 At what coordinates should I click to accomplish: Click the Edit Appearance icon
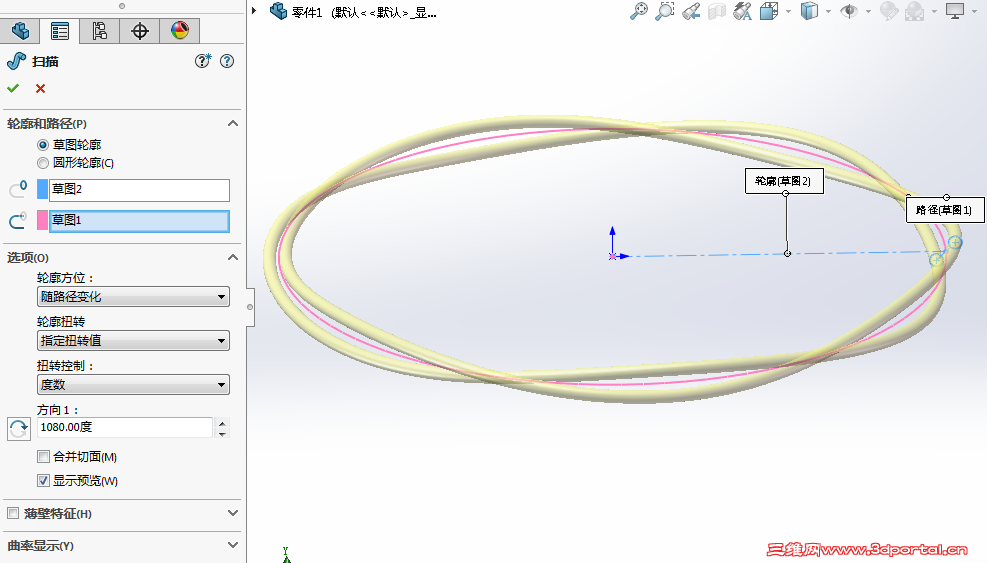click(x=889, y=11)
